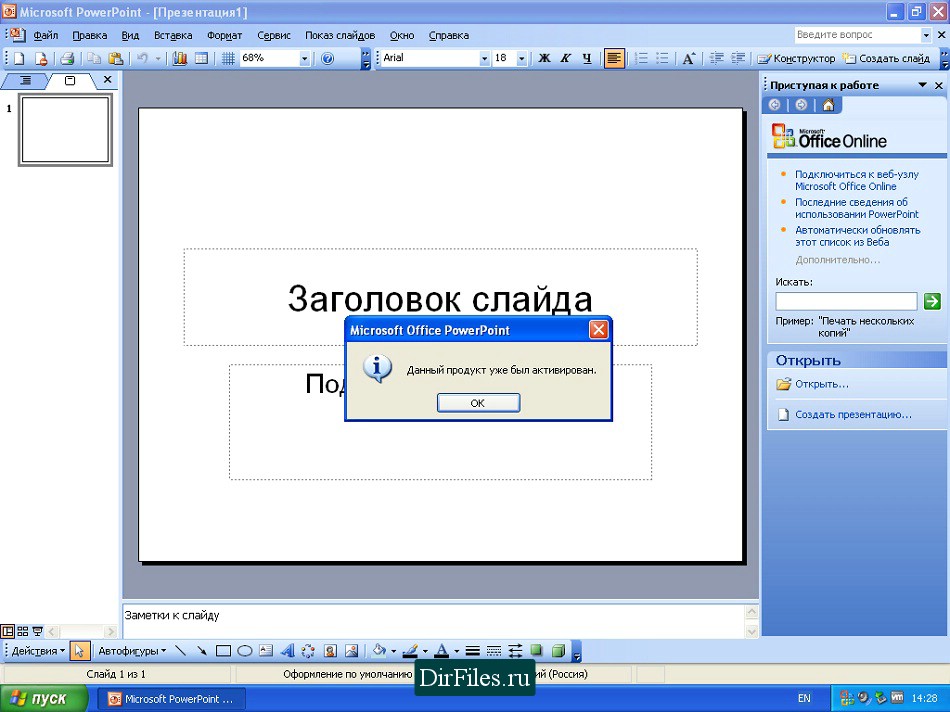The height and width of the screenshot is (712, 950).
Task: Expand the Автофигуры menu
Action: [132, 651]
